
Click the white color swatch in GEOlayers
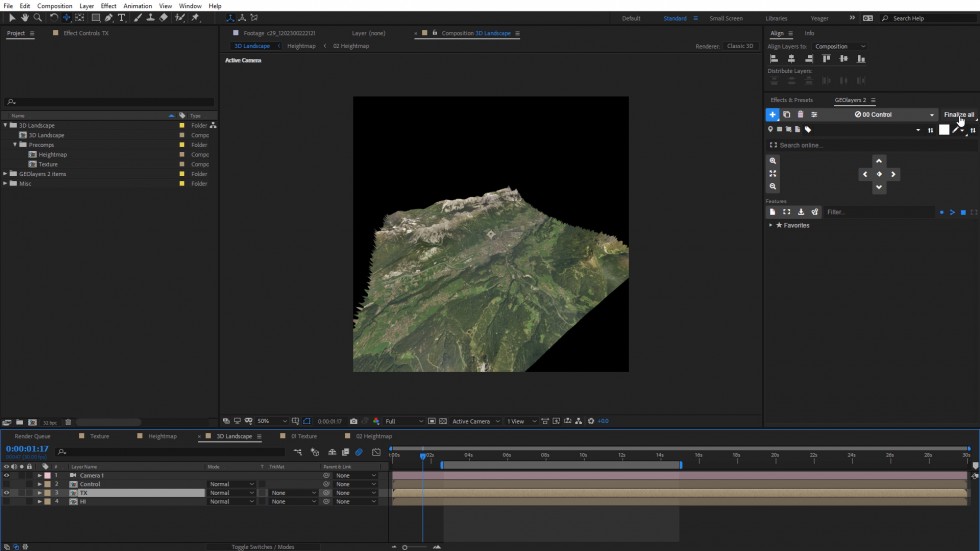click(943, 130)
